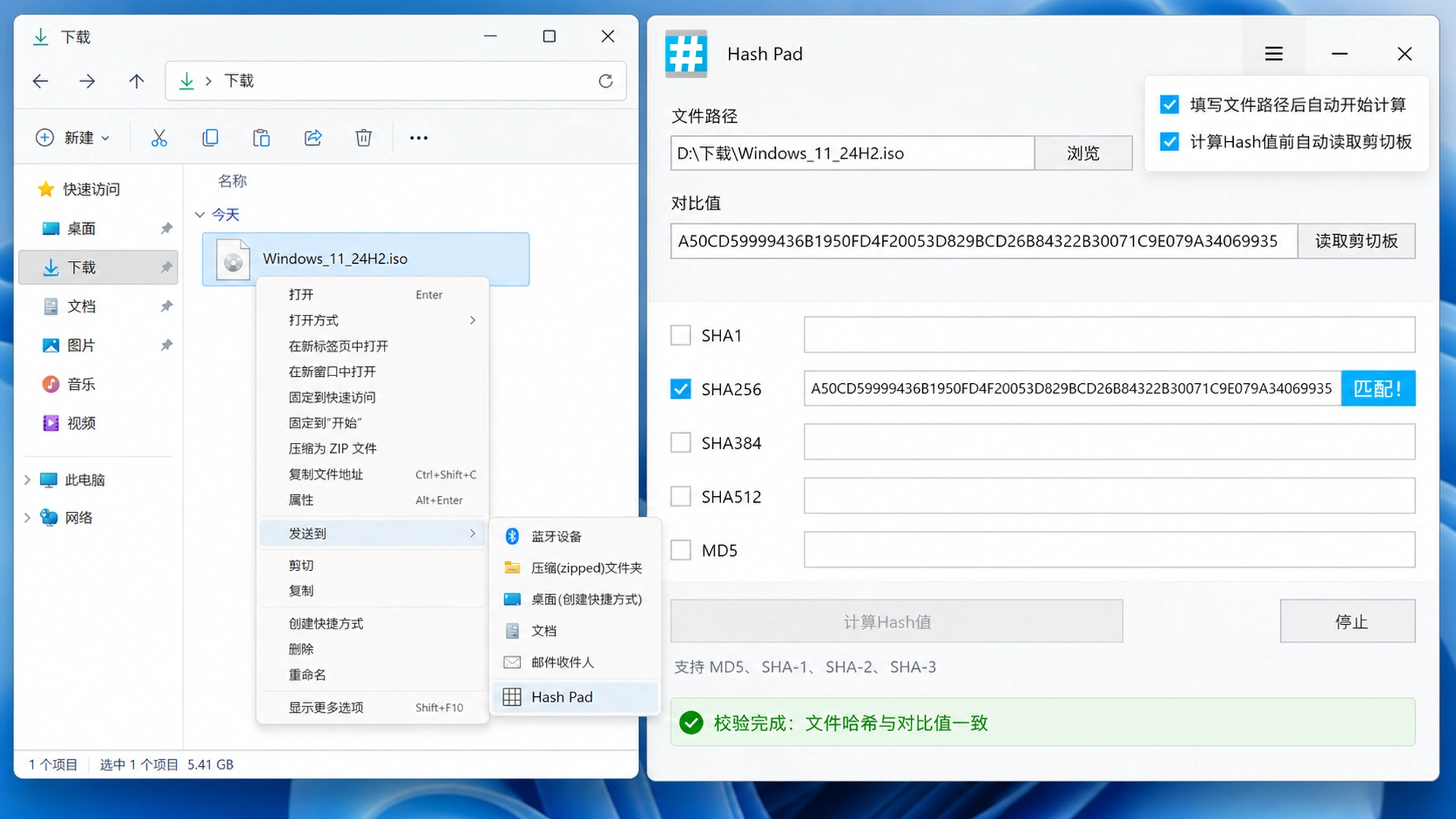Click the documents icon in Send to submenu
1456x819 pixels.
512,631
